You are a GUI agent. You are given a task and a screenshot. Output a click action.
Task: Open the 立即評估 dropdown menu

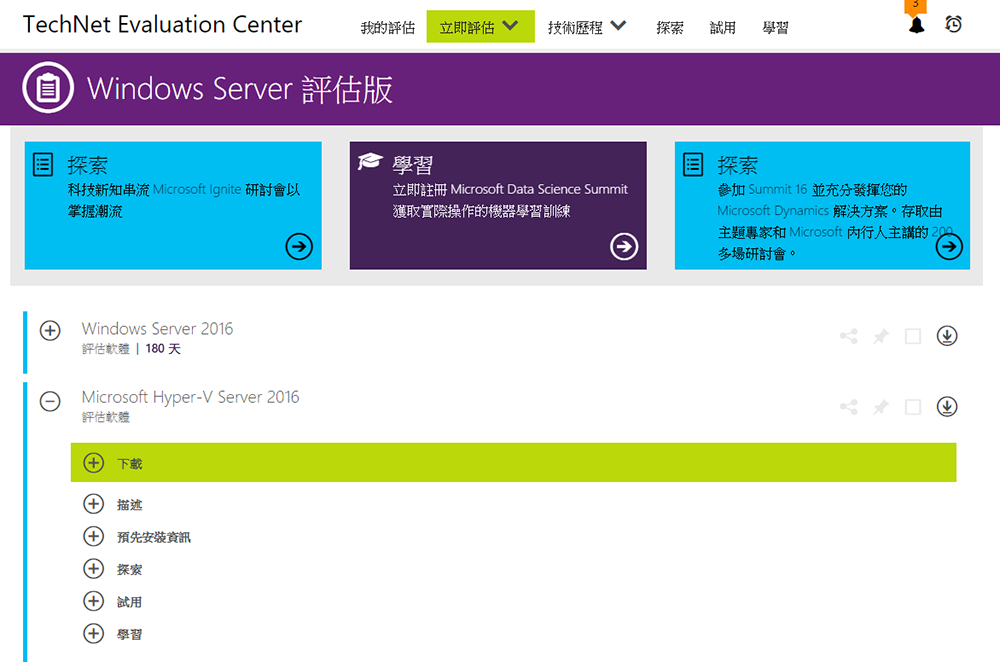click(x=480, y=27)
